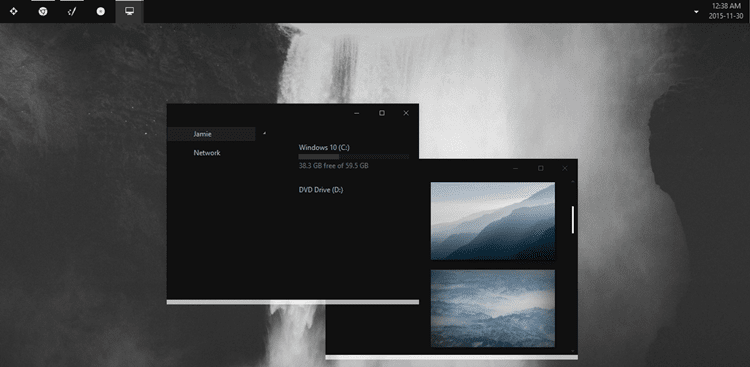
Task: Click the scroll-up arrow in the image window
Action: pyautogui.click(x=573, y=181)
